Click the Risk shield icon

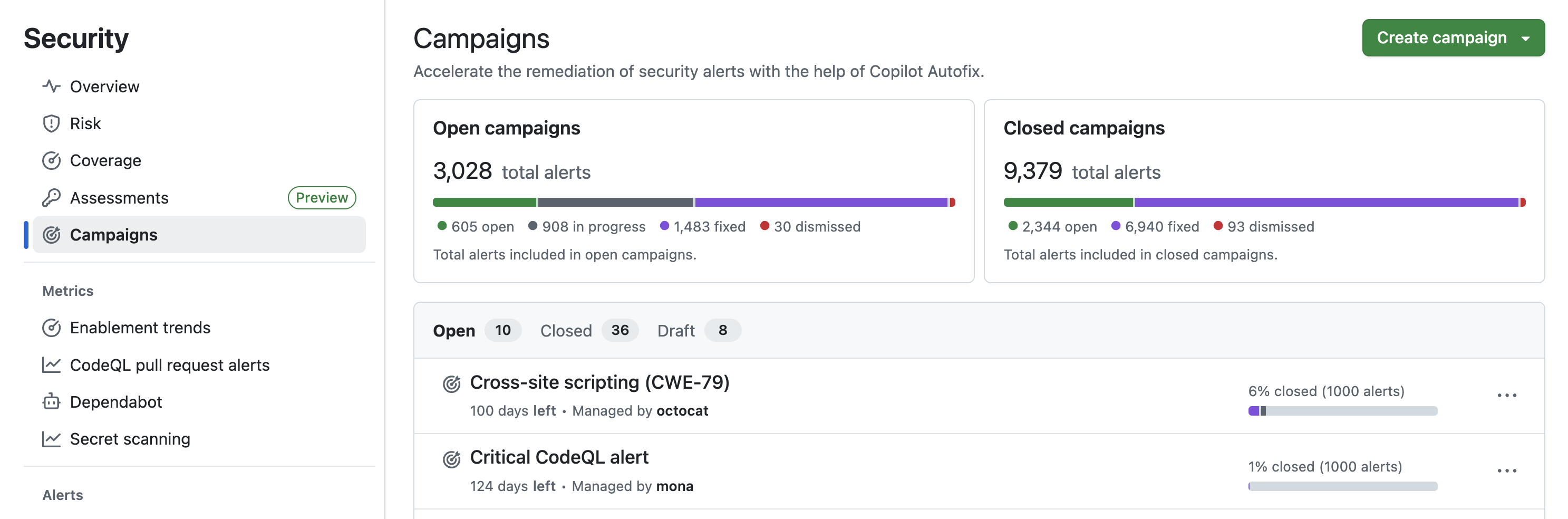tap(51, 123)
